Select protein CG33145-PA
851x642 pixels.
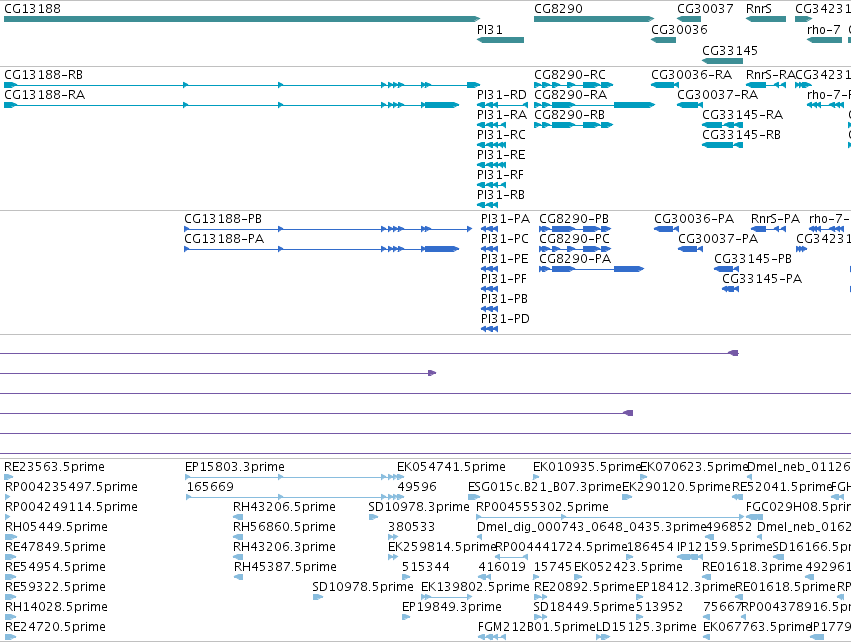(x=731, y=289)
